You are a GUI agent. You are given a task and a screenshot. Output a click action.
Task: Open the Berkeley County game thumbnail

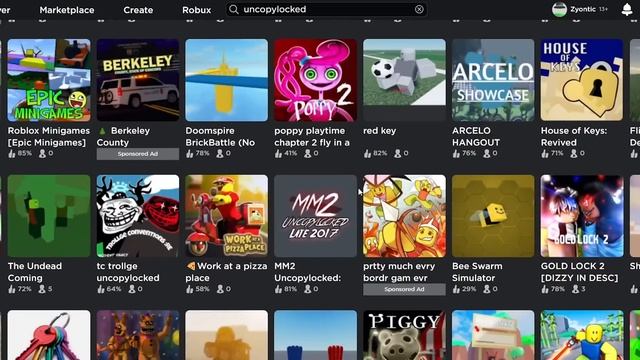click(x=138, y=80)
